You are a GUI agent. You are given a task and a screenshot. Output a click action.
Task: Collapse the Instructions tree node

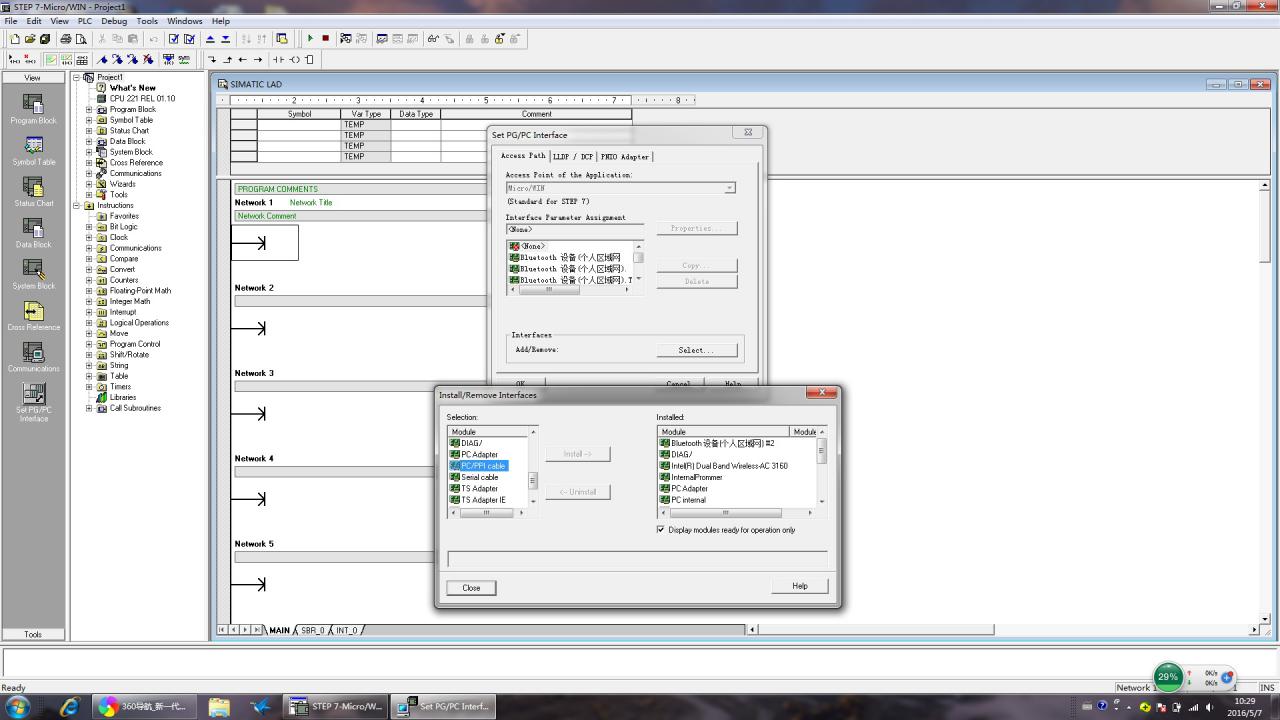77,206
